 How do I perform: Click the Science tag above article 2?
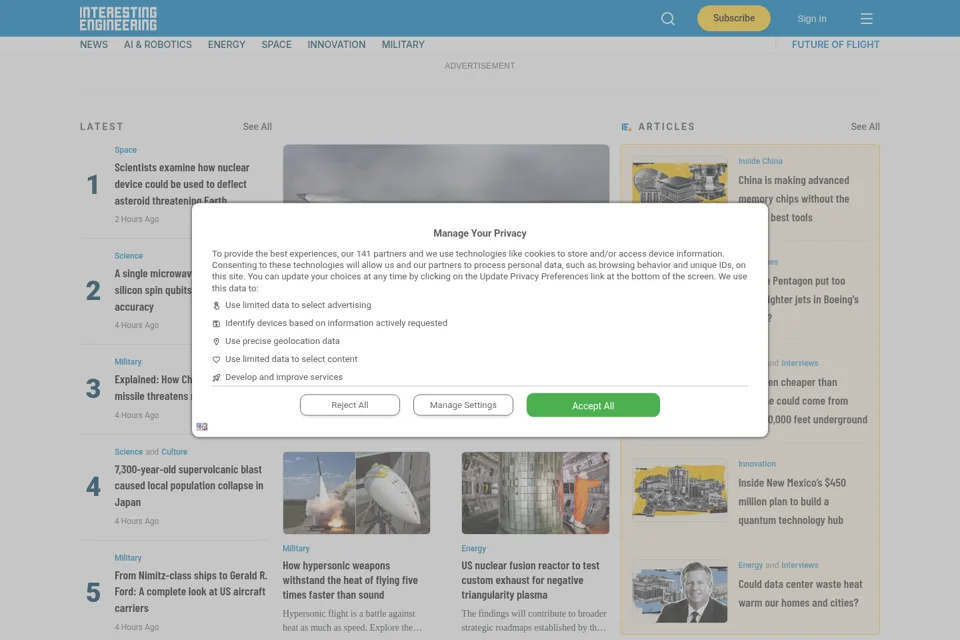(129, 256)
